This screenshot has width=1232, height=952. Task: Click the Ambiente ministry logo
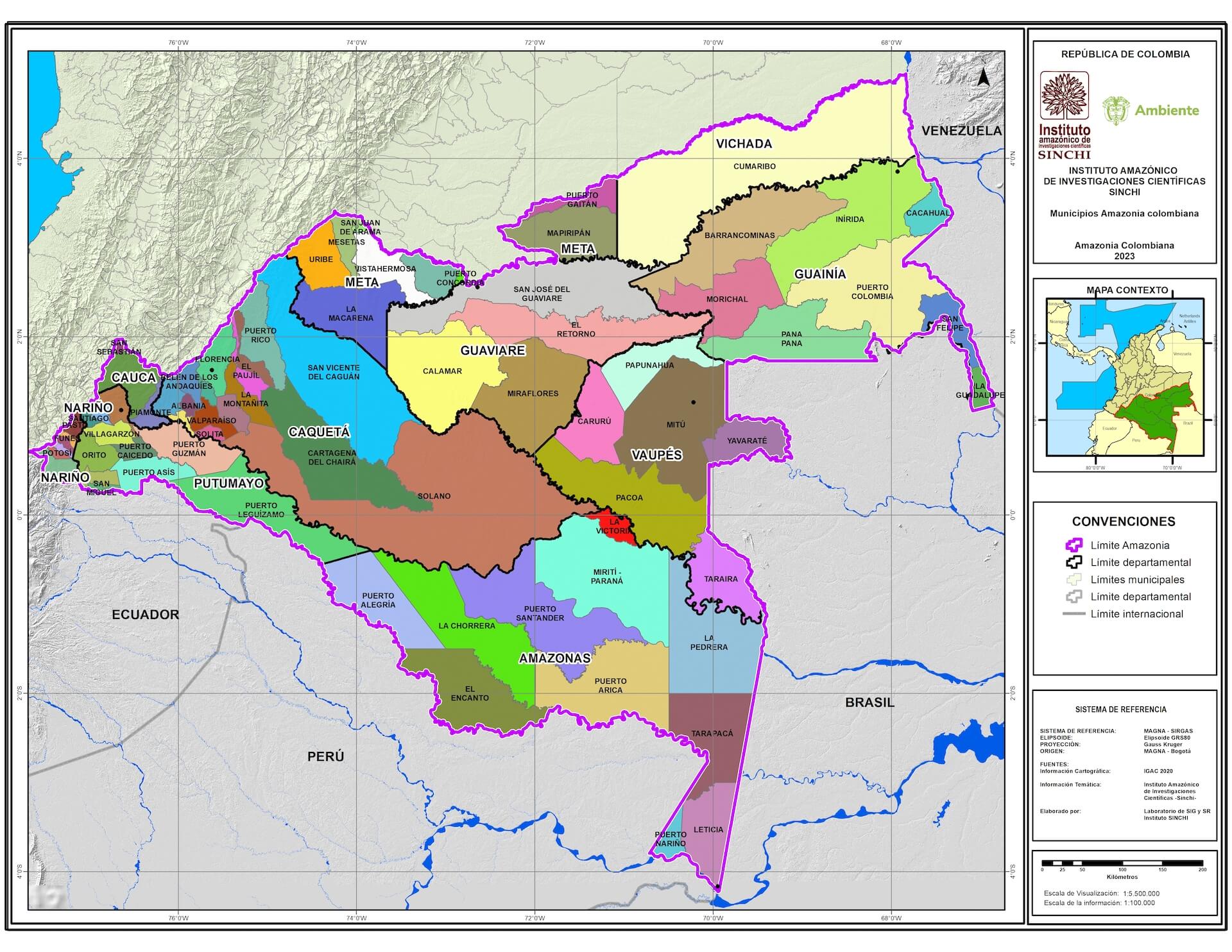(1151, 110)
